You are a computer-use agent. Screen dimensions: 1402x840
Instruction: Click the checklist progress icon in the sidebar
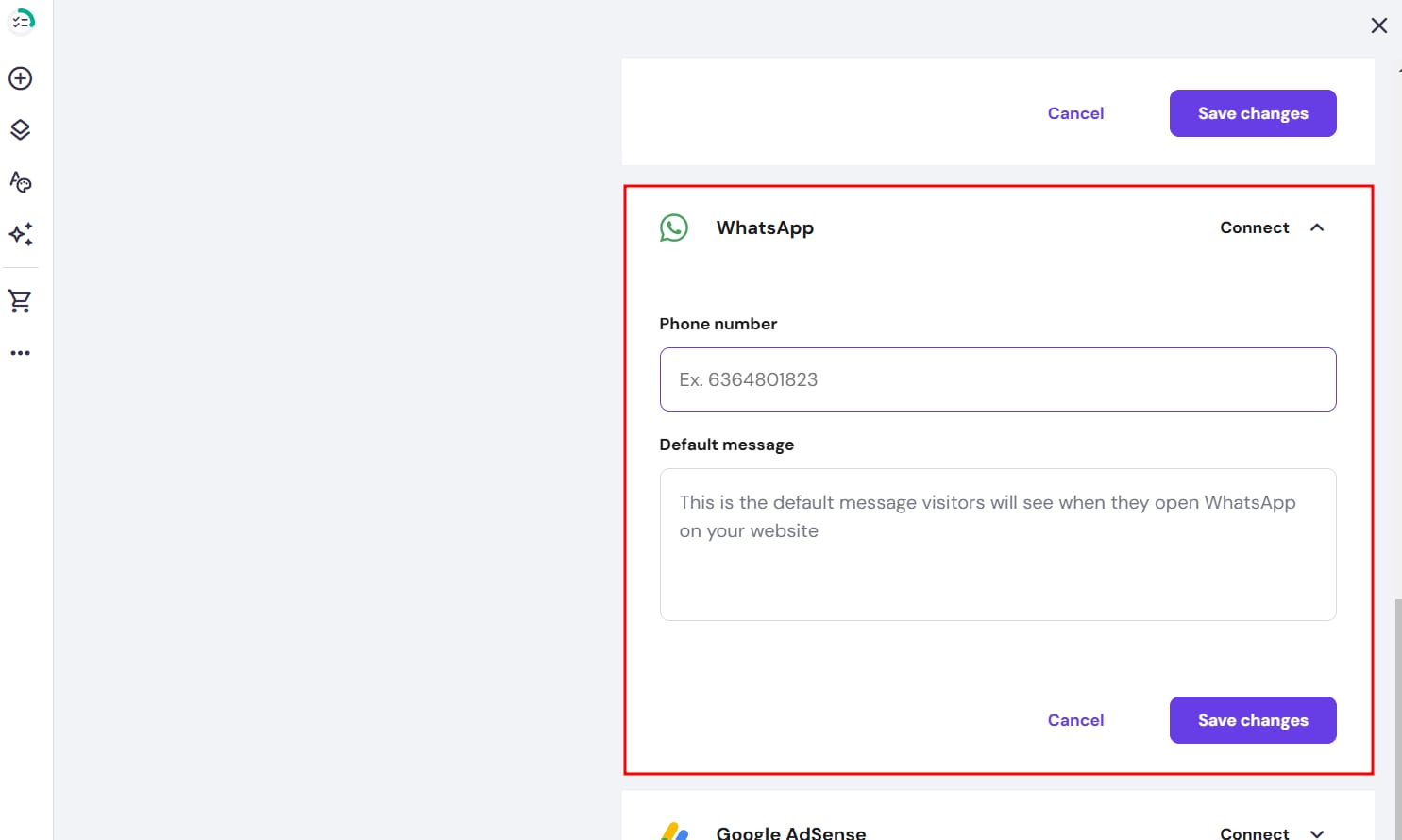click(x=21, y=21)
